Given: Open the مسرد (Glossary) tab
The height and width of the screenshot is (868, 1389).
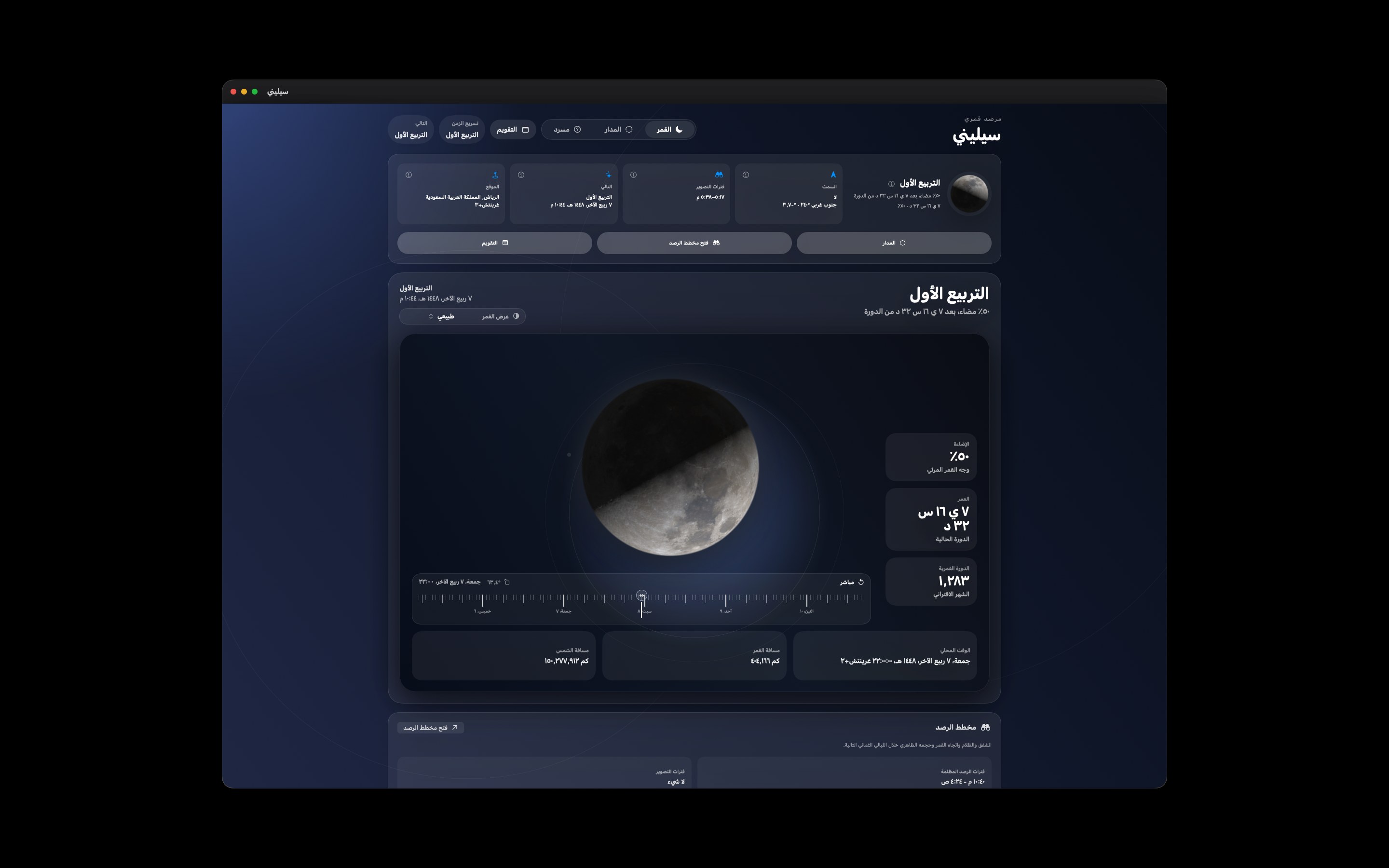Looking at the screenshot, I should coord(567,130).
